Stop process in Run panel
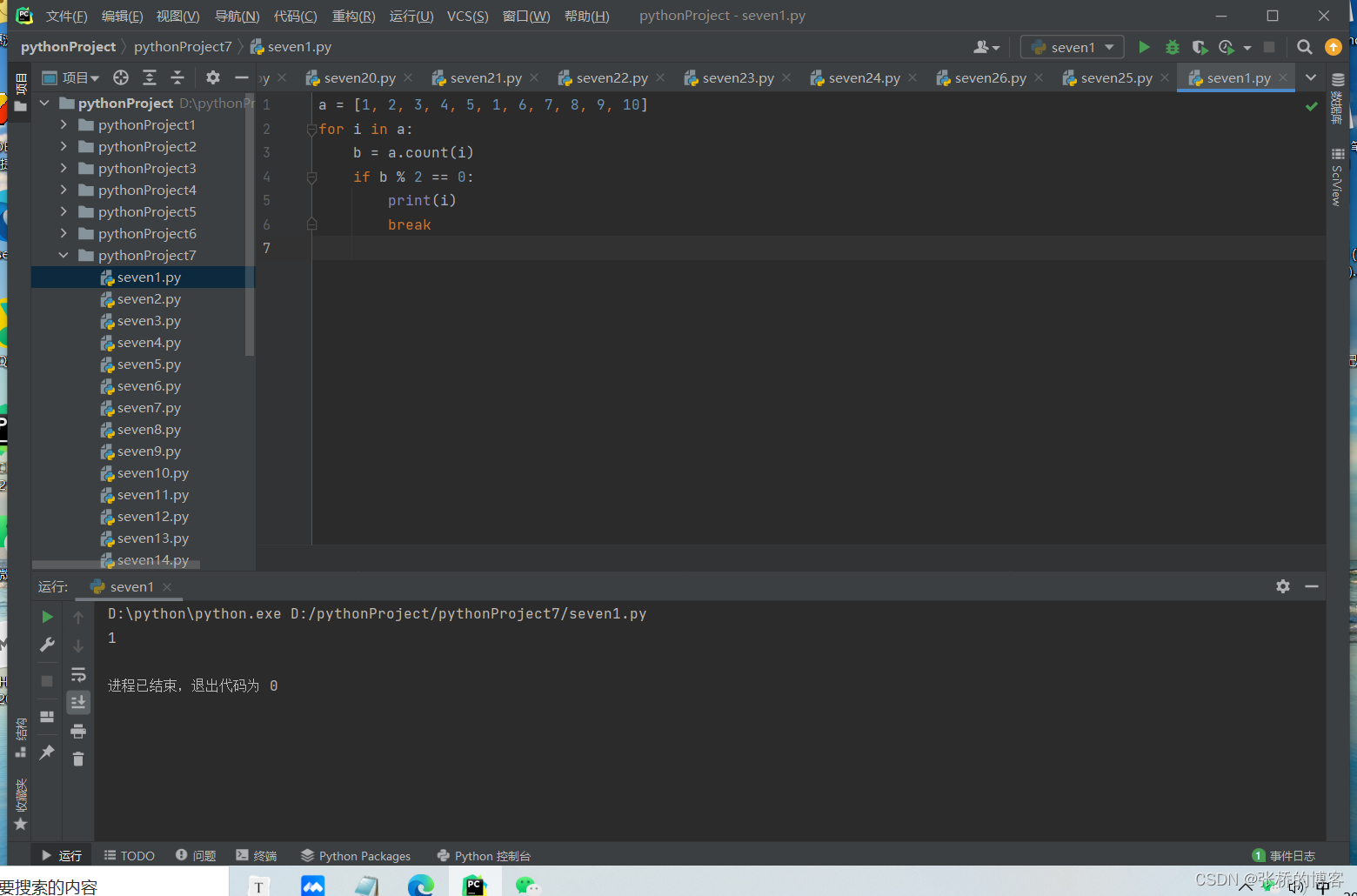This screenshot has height=896, width=1357. (47, 681)
